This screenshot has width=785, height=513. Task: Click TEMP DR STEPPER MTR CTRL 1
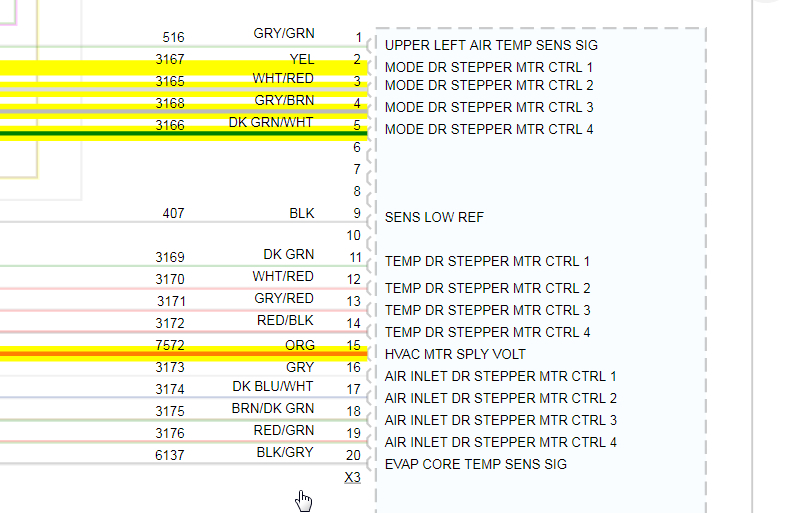[x=487, y=262]
